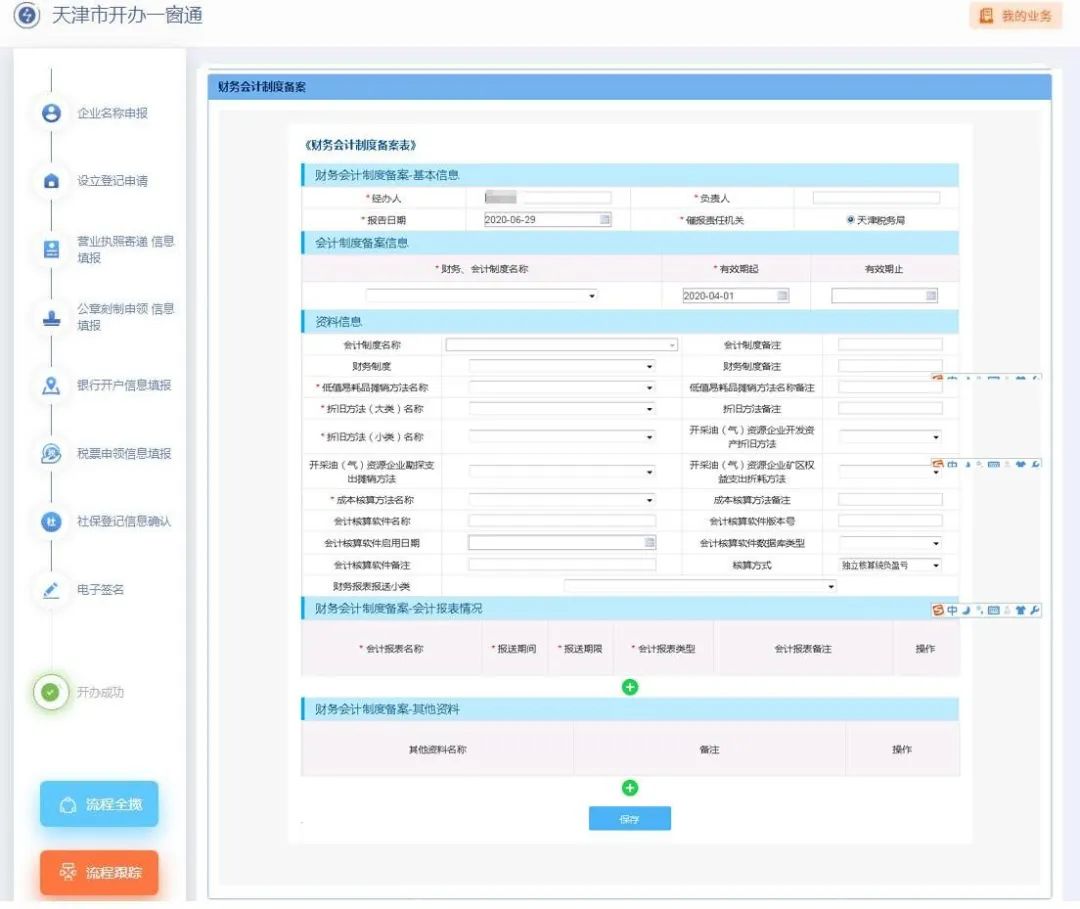Expand the 折旧方法（大类）名称 dropdown
The width and height of the screenshot is (1080, 909).
tap(561, 409)
